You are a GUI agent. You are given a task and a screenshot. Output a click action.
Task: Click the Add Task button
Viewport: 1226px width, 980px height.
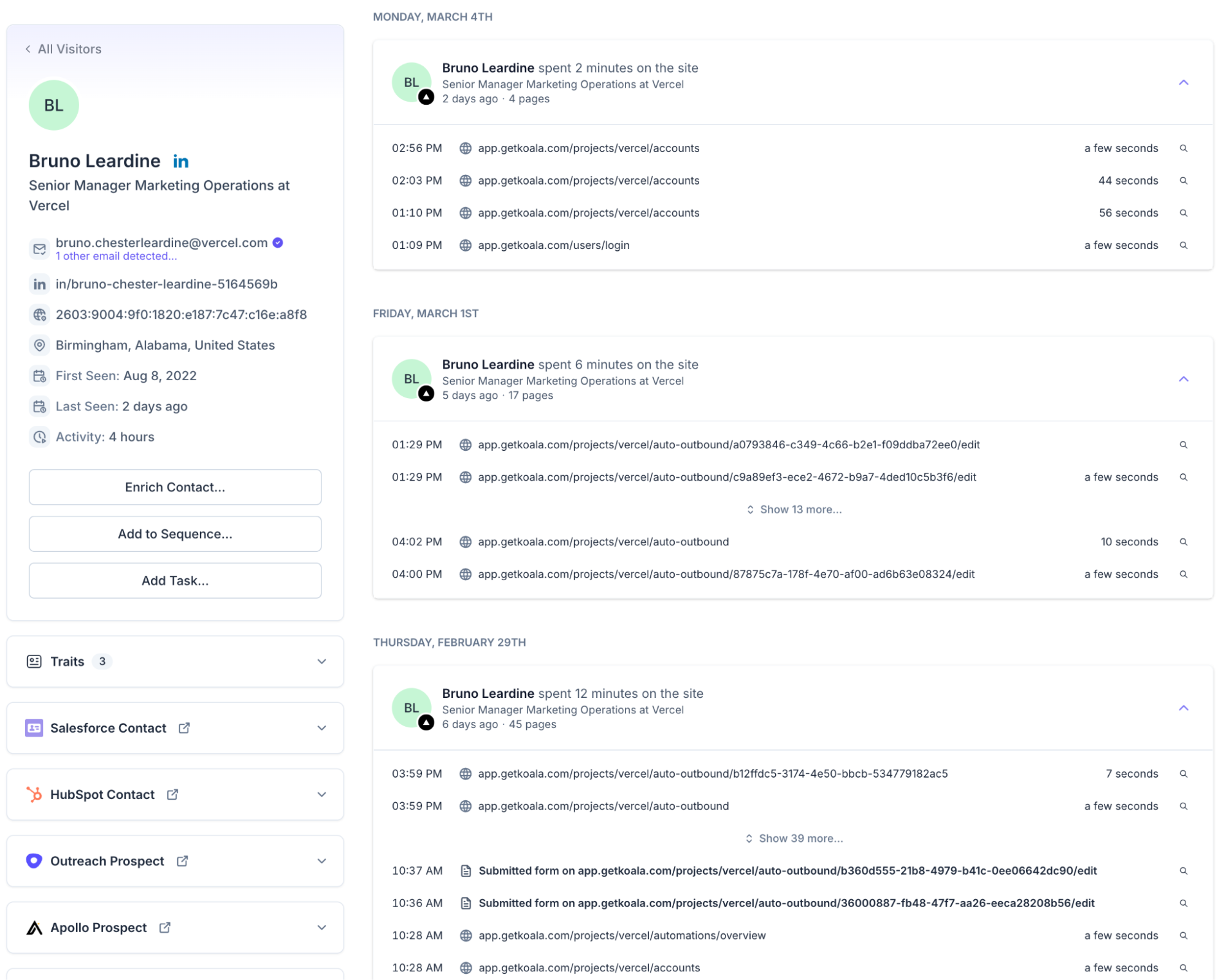pyautogui.click(x=175, y=580)
